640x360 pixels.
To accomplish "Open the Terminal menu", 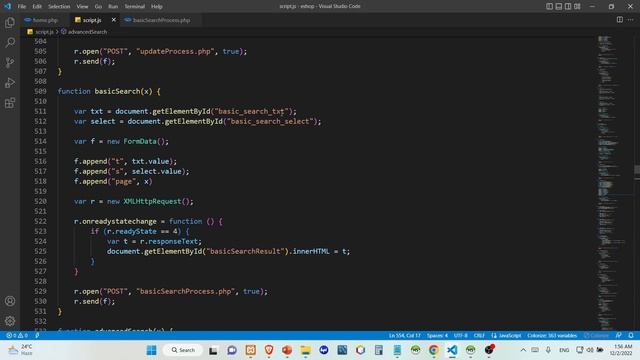I will click(134, 7).
